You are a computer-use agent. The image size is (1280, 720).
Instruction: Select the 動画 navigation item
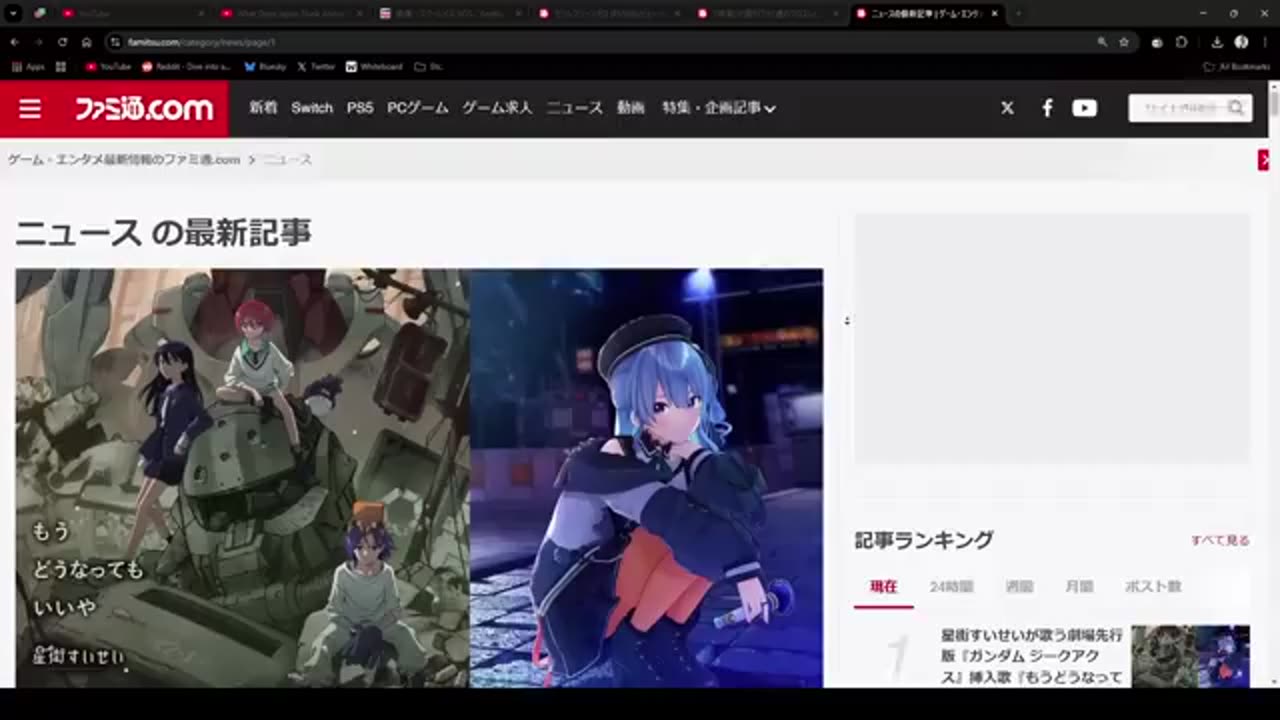(631, 108)
